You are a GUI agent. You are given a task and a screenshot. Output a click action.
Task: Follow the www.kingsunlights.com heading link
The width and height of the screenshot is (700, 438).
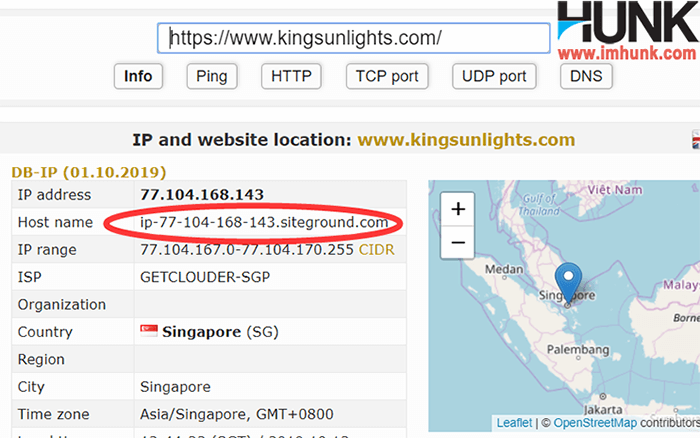coord(466,140)
